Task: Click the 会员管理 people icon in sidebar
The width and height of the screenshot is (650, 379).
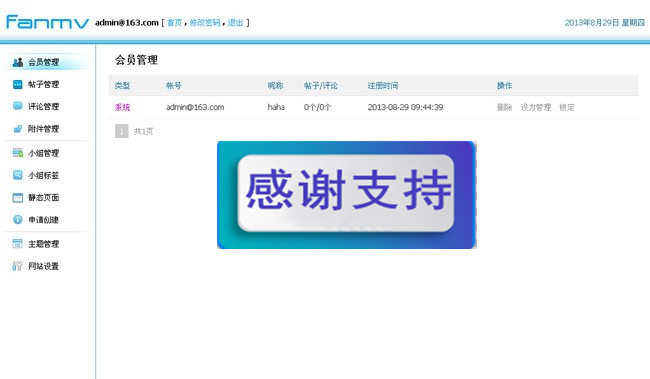Action: click(x=17, y=62)
